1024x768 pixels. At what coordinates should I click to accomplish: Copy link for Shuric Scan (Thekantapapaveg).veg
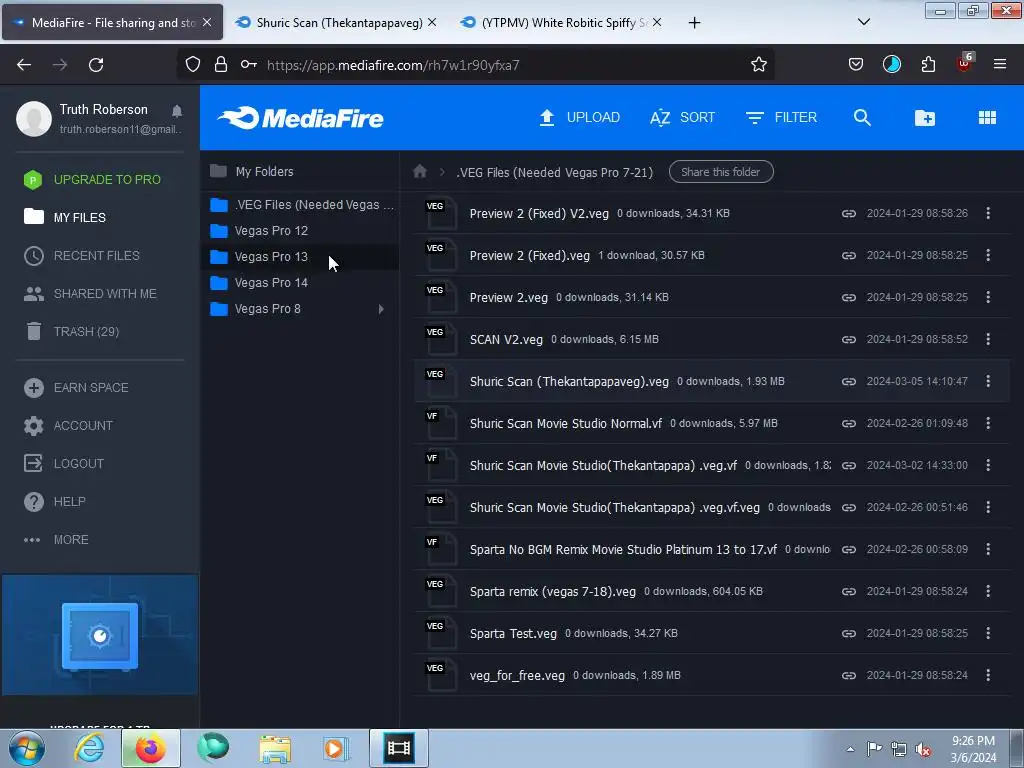848,381
